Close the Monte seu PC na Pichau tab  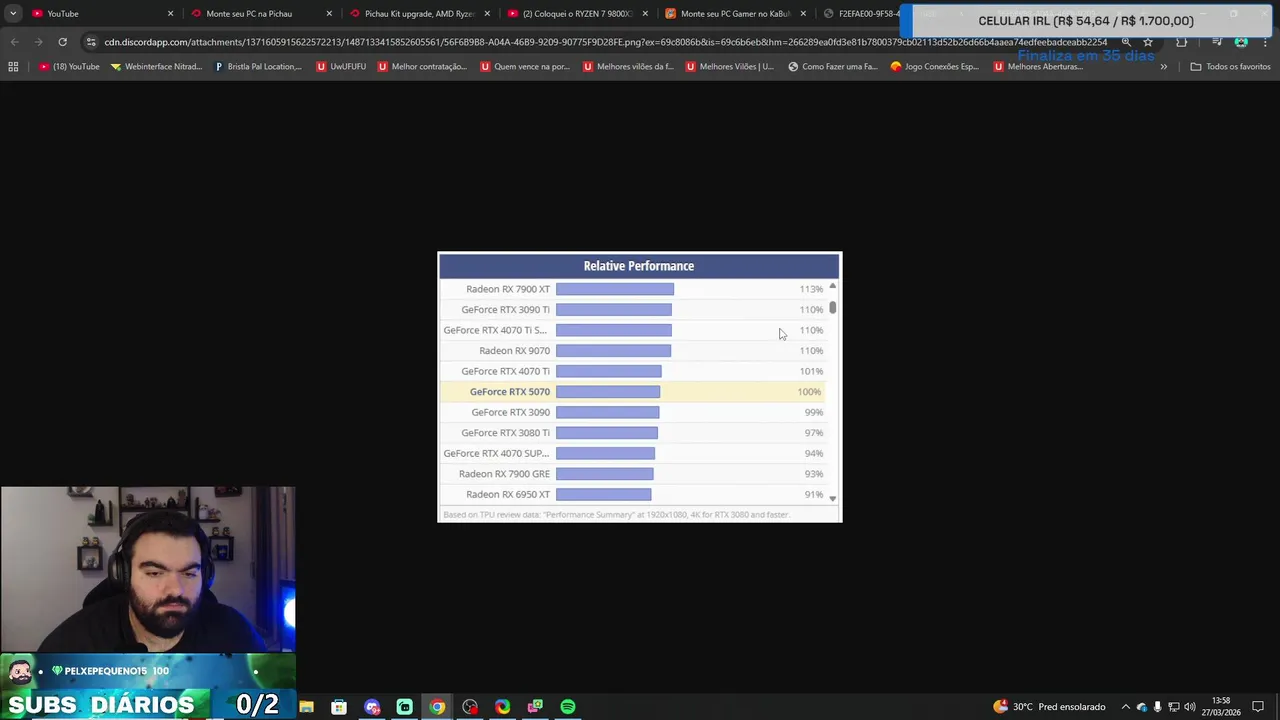[x=329, y=14]
